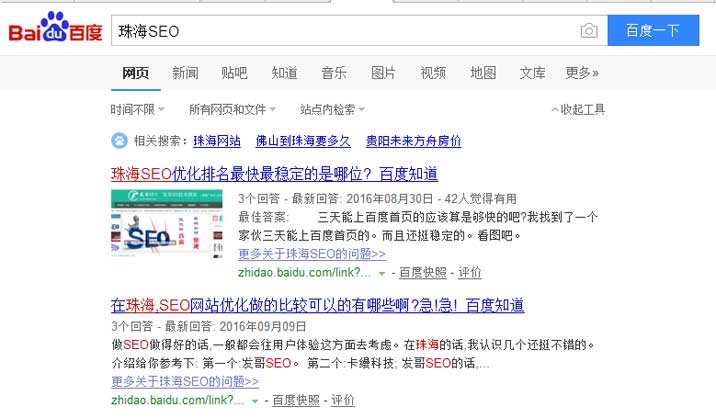Open 更多关于珠海SEO的问题 link in second result

(x=185, y=381)
